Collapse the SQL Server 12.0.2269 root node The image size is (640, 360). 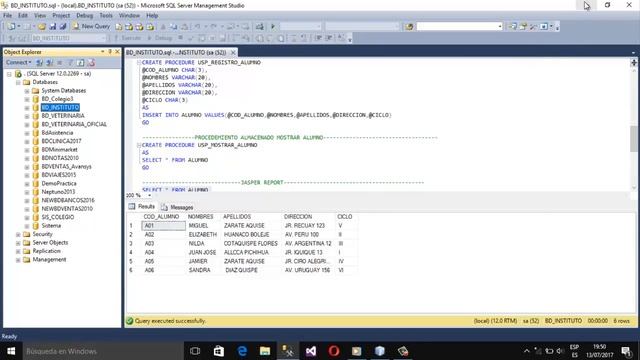(9, 74)
